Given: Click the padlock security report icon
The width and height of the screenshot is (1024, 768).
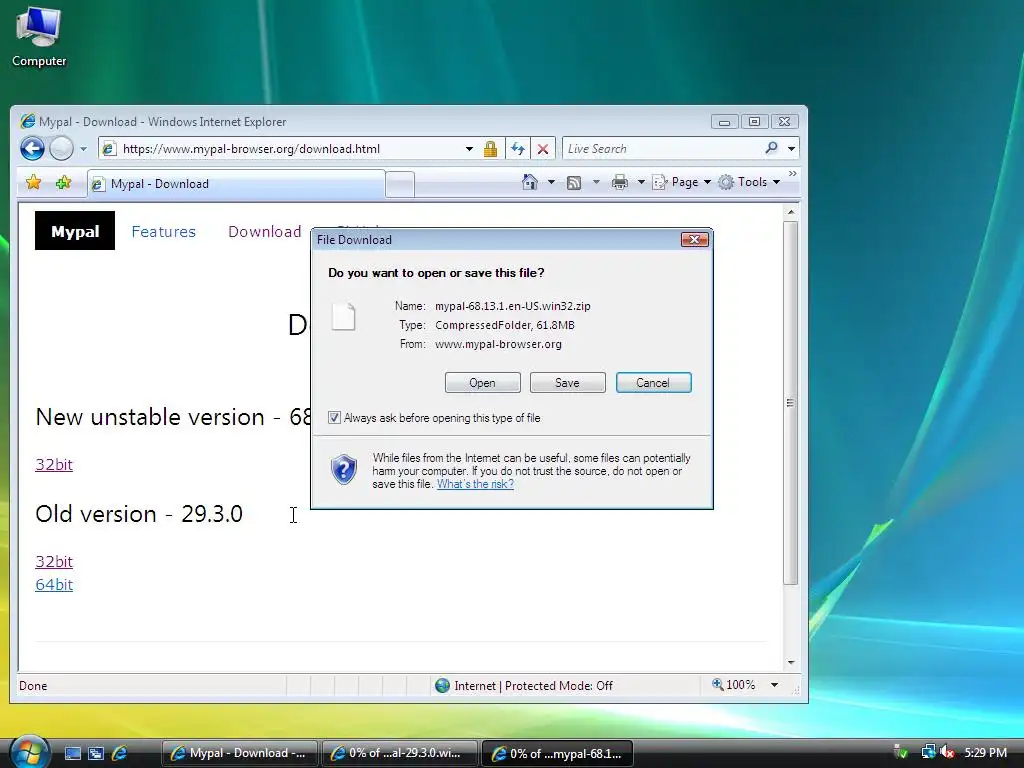Looking at the screenshot, I should coord(490,149).
